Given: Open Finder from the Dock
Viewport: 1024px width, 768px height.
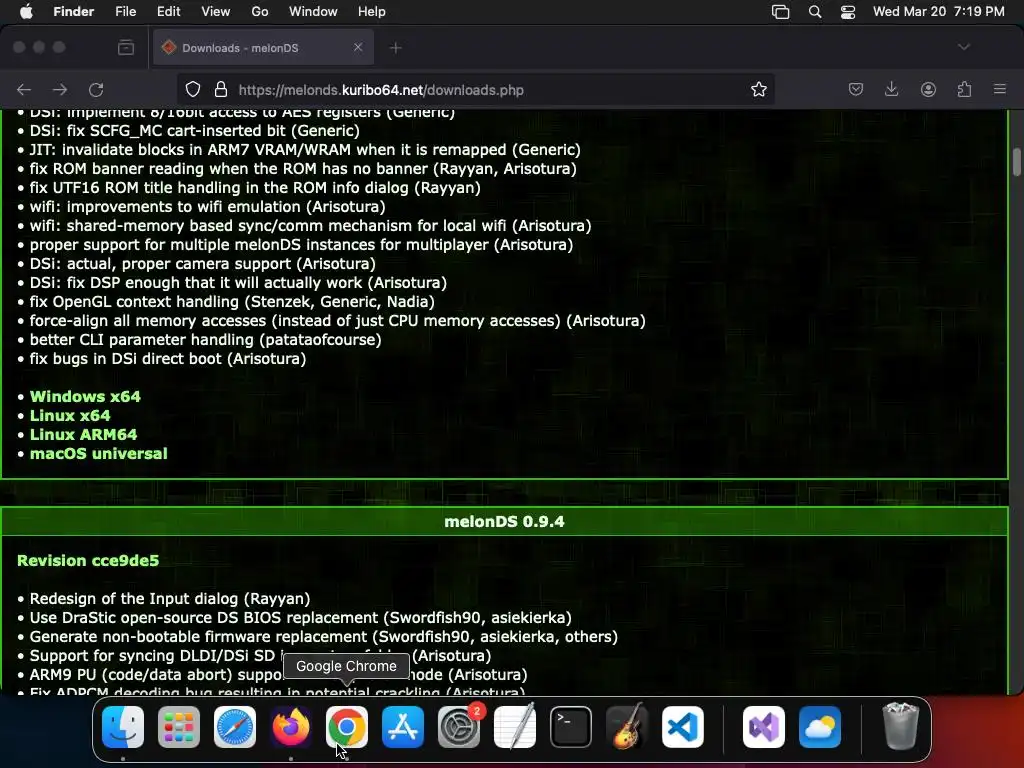Looking at the screenshot, I should coord(123,727).
